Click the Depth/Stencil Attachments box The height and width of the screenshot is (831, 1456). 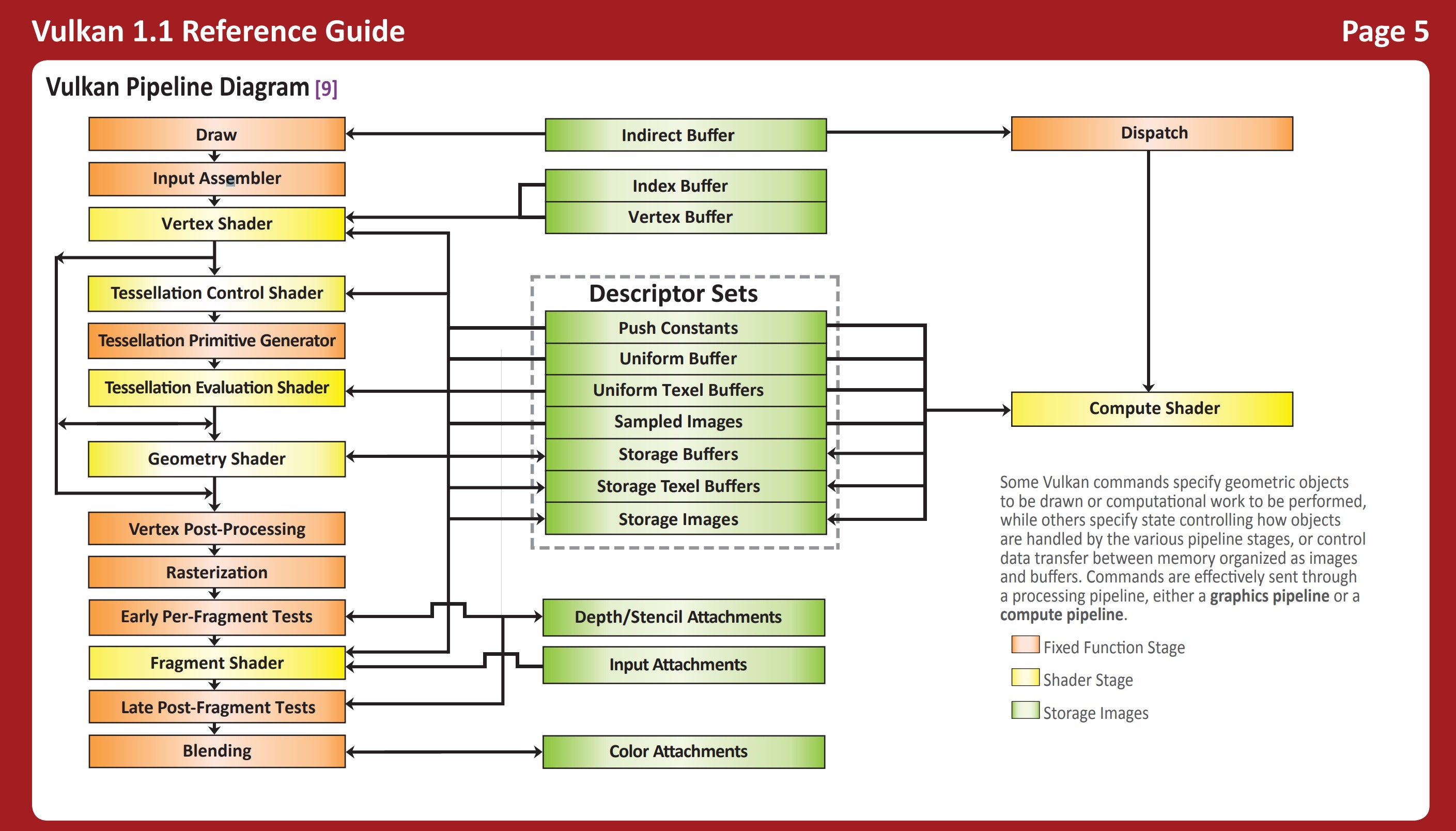pyautogui.click(x=679, y=617)
